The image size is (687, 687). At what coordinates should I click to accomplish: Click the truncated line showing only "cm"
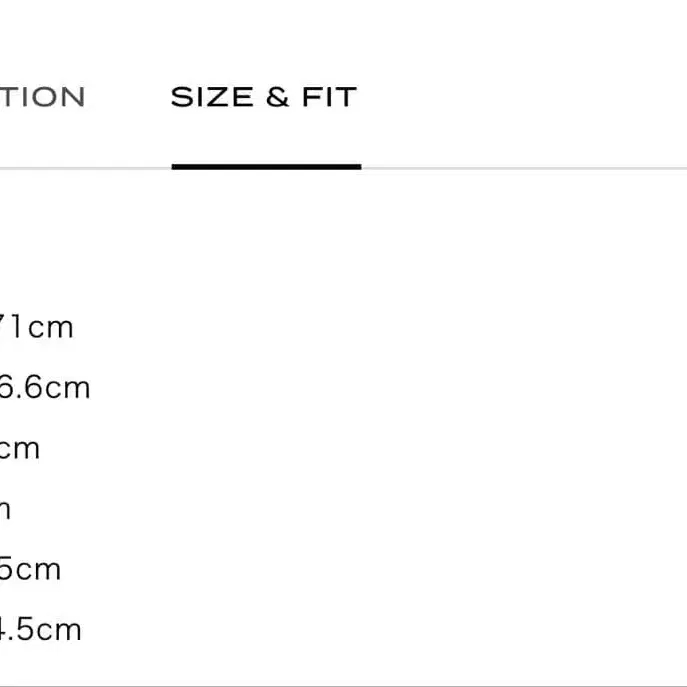20,448
